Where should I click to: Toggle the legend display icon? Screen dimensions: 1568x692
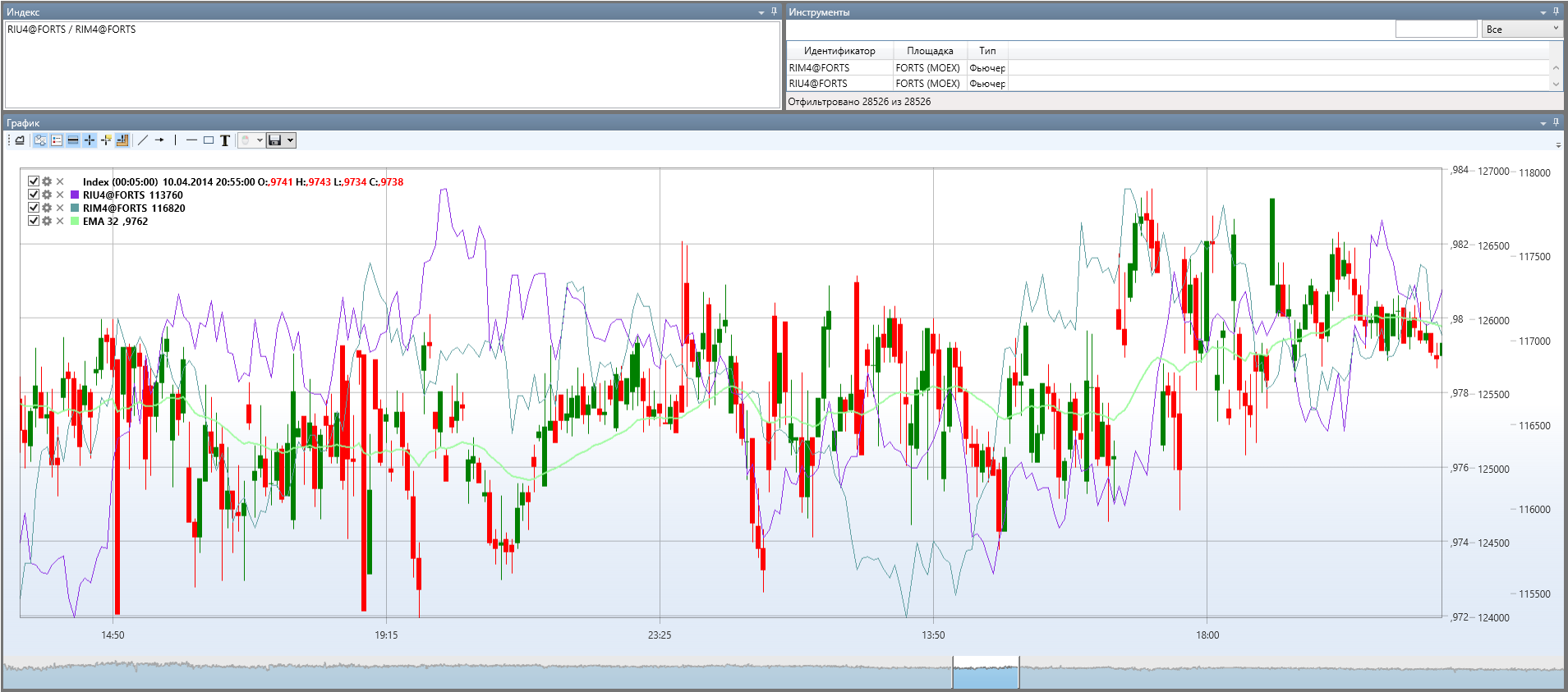(x=57, y=140)
